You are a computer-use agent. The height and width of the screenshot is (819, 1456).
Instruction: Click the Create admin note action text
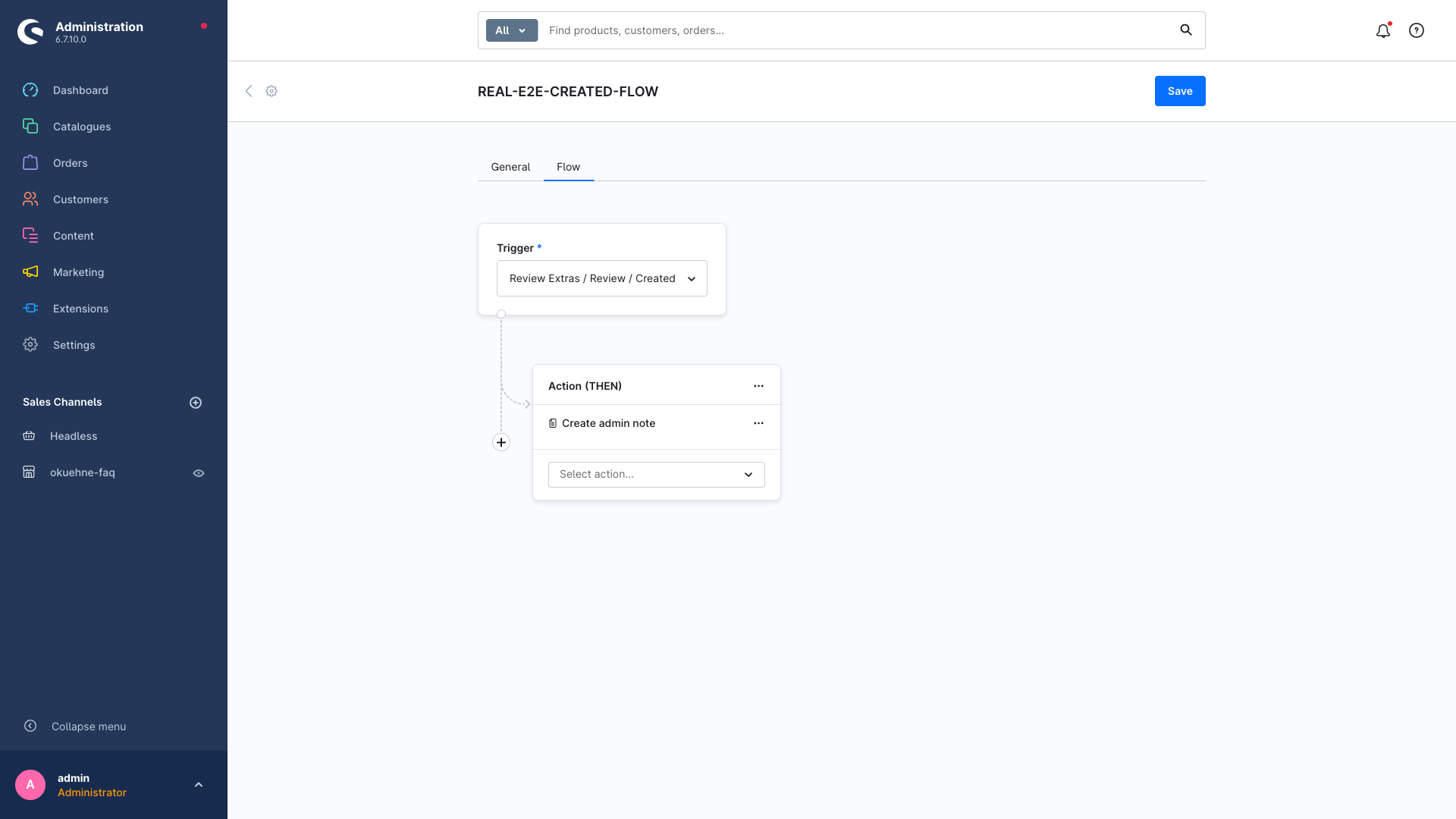[x=608, y=423]
